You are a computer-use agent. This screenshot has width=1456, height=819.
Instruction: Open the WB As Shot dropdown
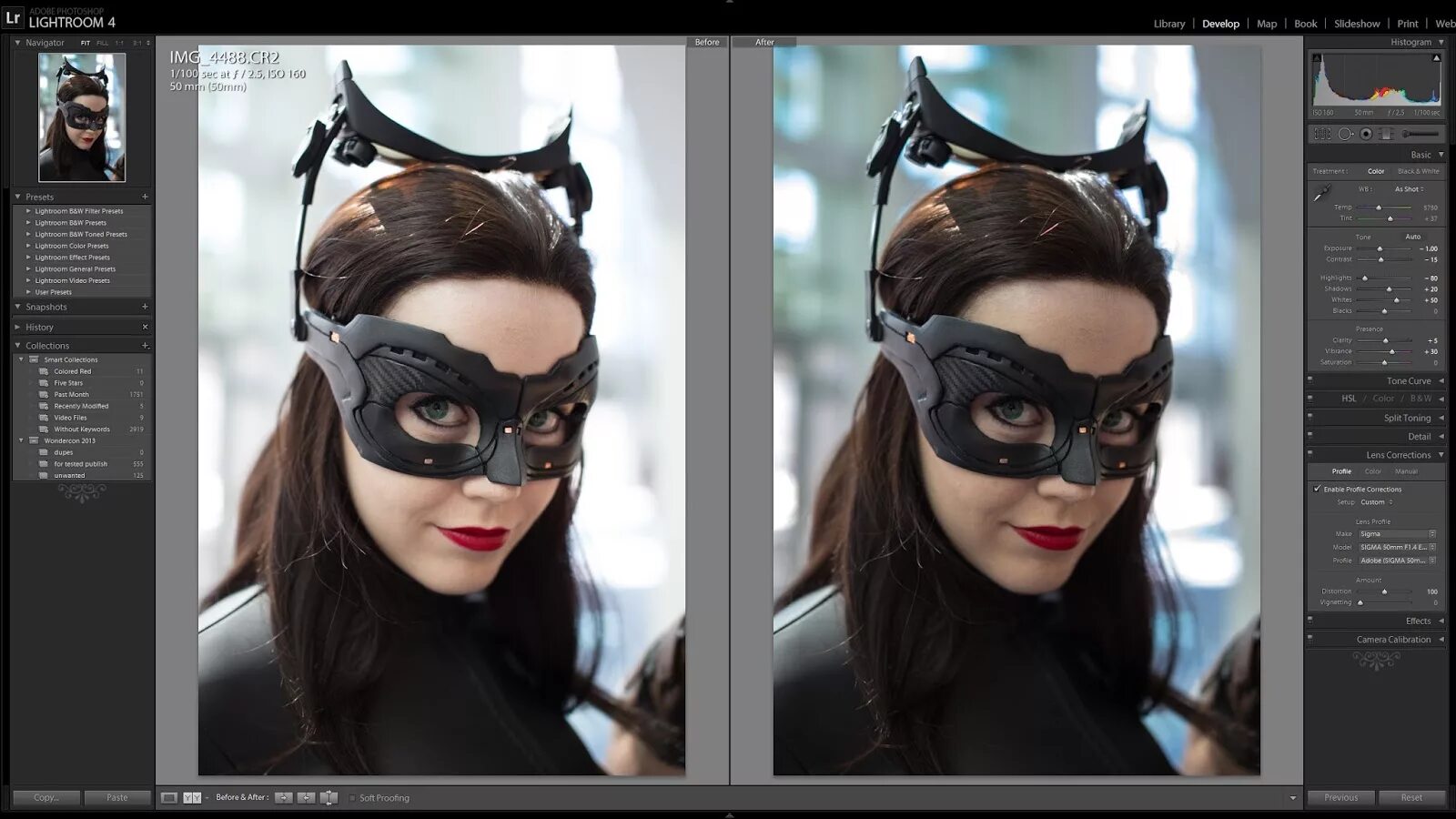tap(1409, 189)
